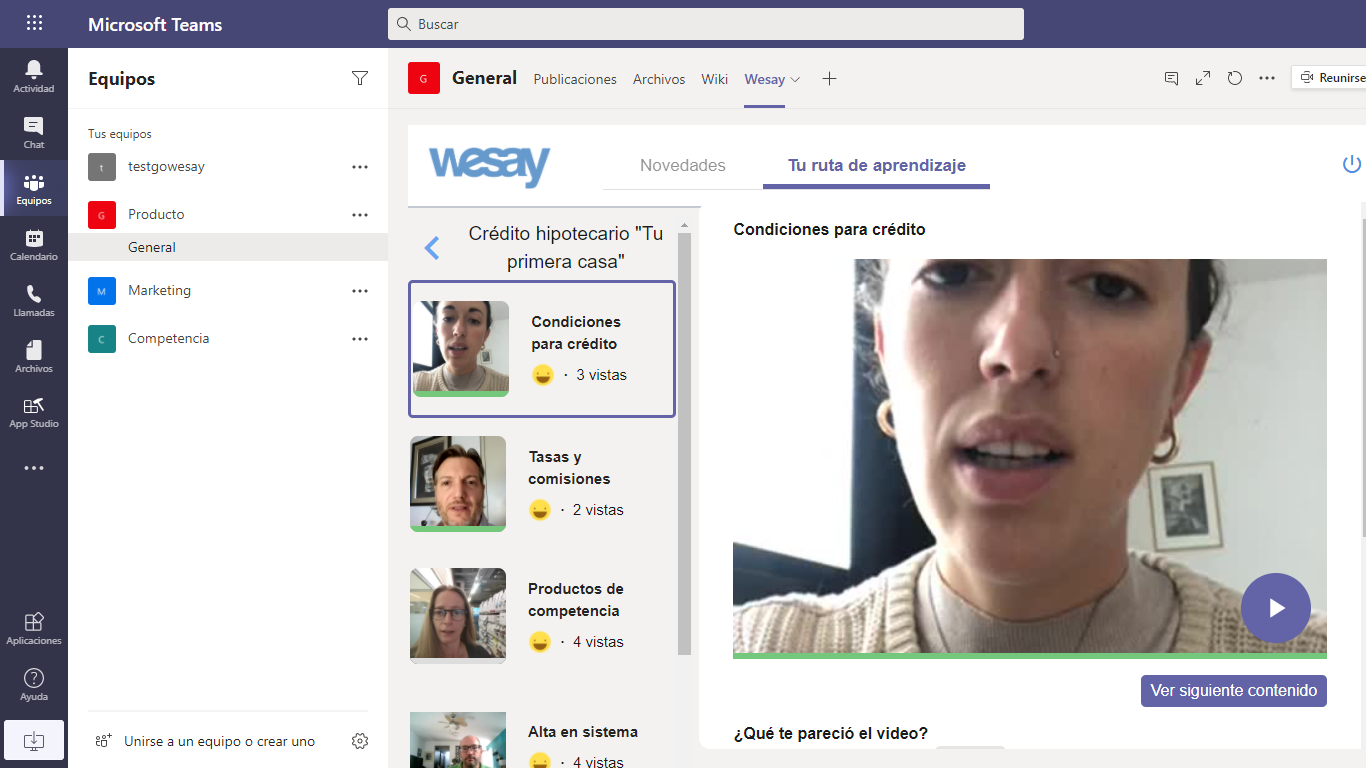Screen dimensions: 1366x768
Task: Play the Condiciones para crédito video
Action: pos(1276,608)
